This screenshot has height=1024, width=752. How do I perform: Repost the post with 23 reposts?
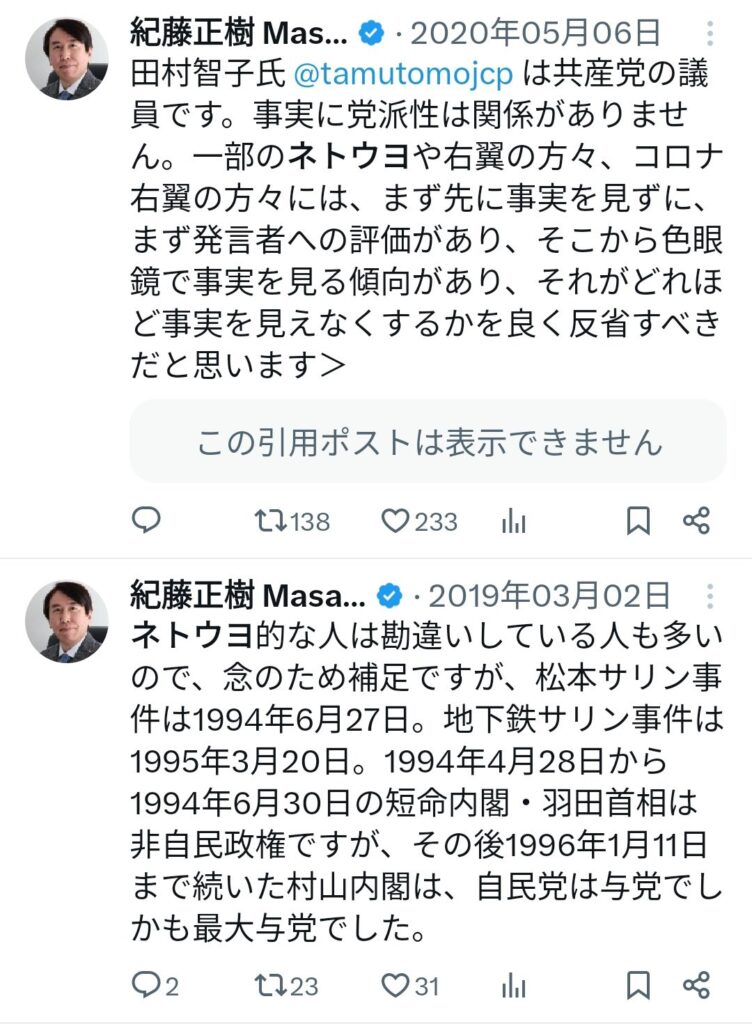[x=270, y=985]
